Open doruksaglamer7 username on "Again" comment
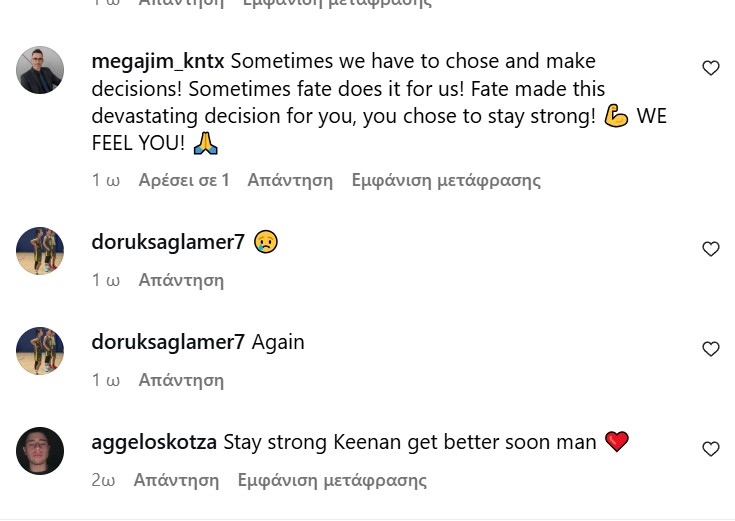735x521 pixels. tap(168, 342)
